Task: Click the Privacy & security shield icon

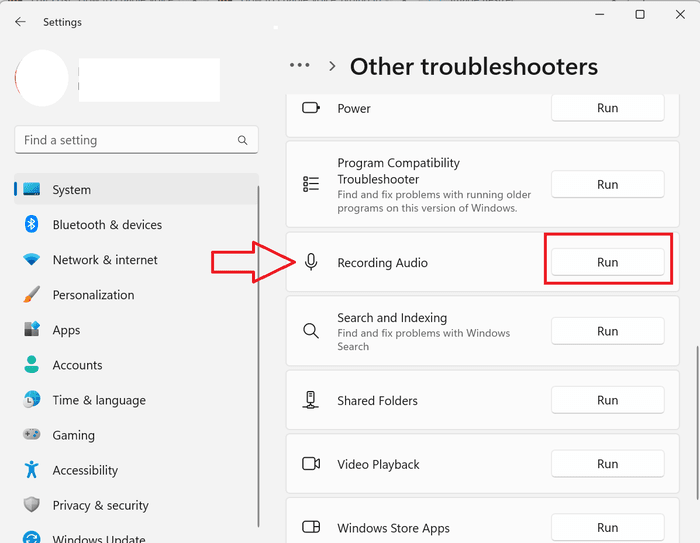Action: click(31, 505)
